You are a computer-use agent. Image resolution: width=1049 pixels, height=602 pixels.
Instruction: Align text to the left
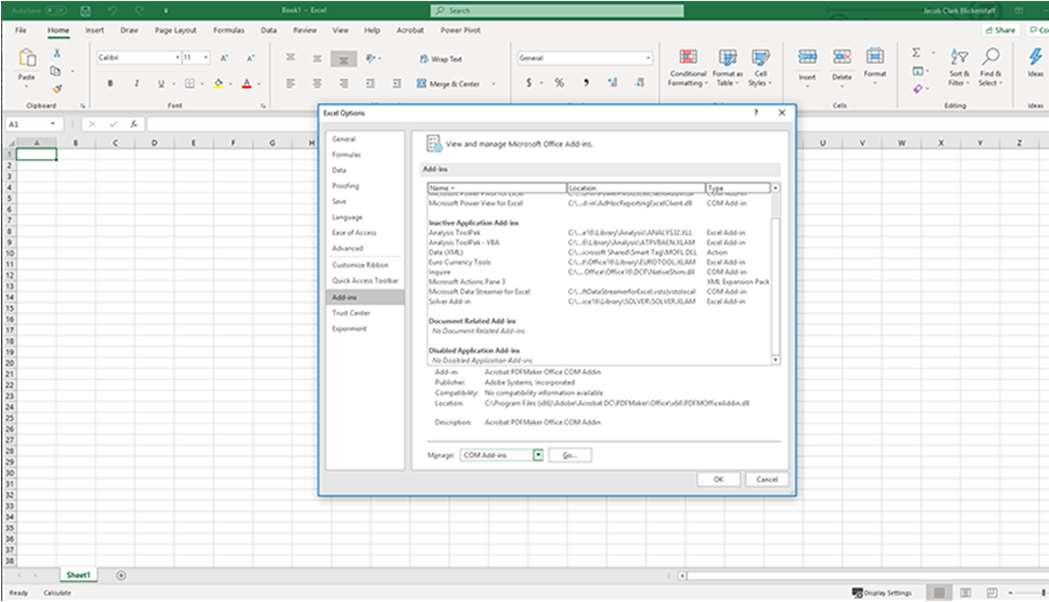click(290, 84)
